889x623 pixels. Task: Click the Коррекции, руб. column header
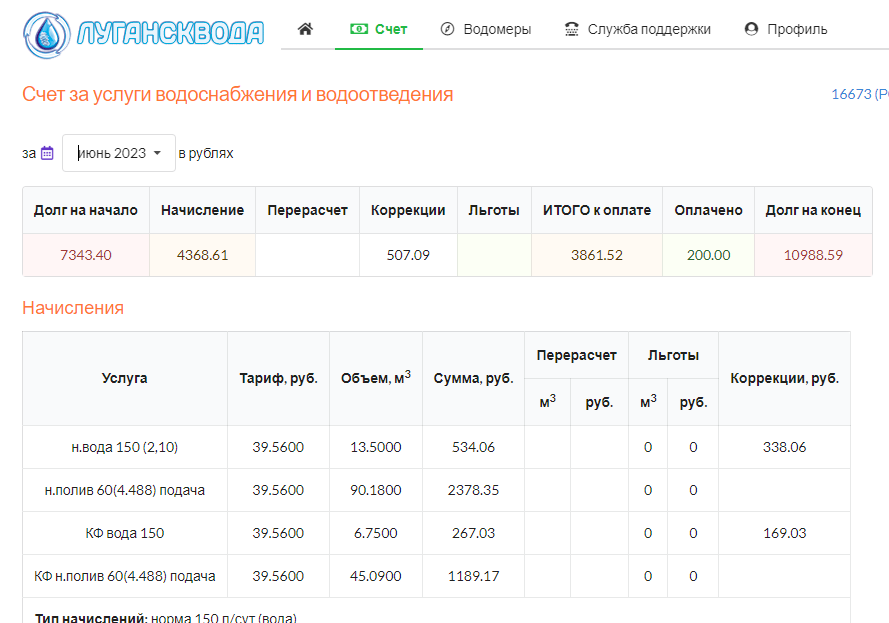785,378
